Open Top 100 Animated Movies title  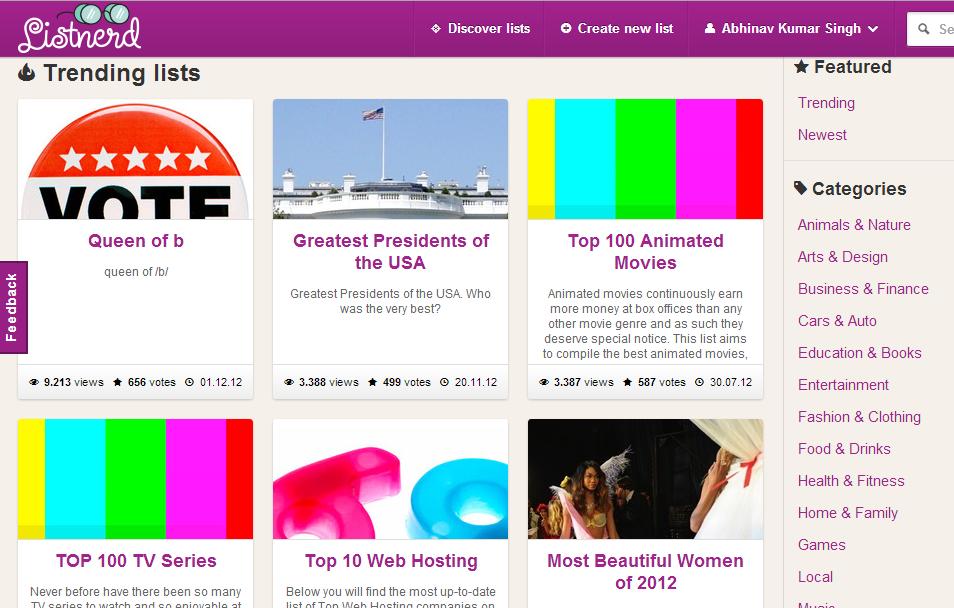click(x=646, y=252)
